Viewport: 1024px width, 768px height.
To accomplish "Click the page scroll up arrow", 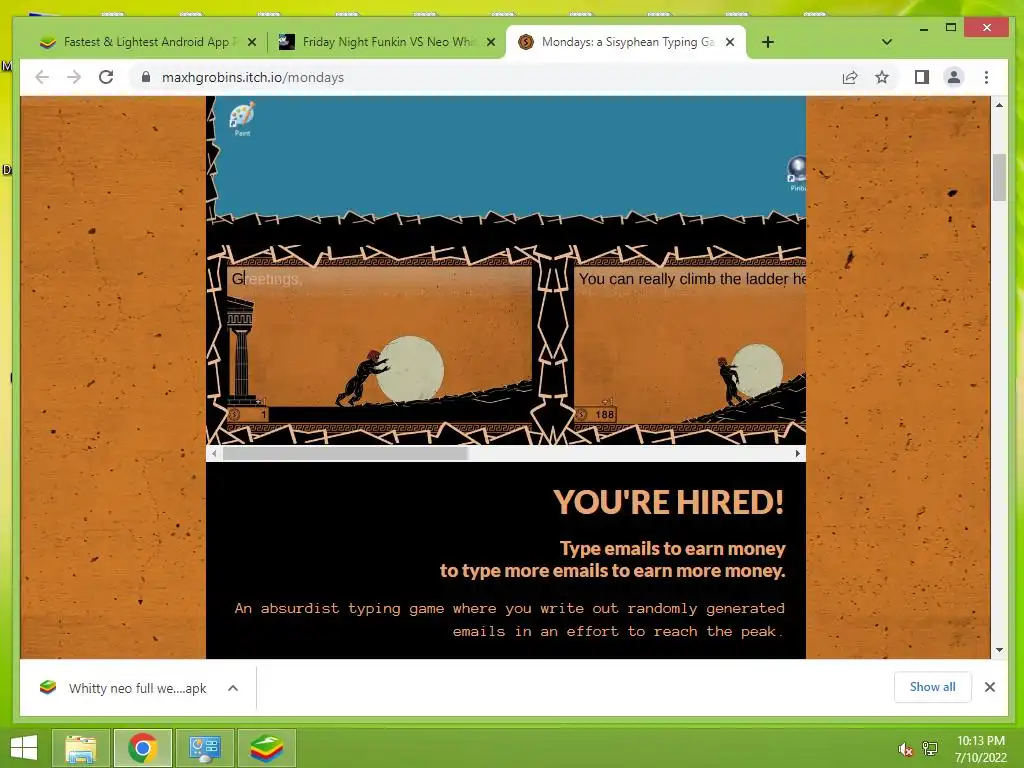I will [x=999, y=105].
